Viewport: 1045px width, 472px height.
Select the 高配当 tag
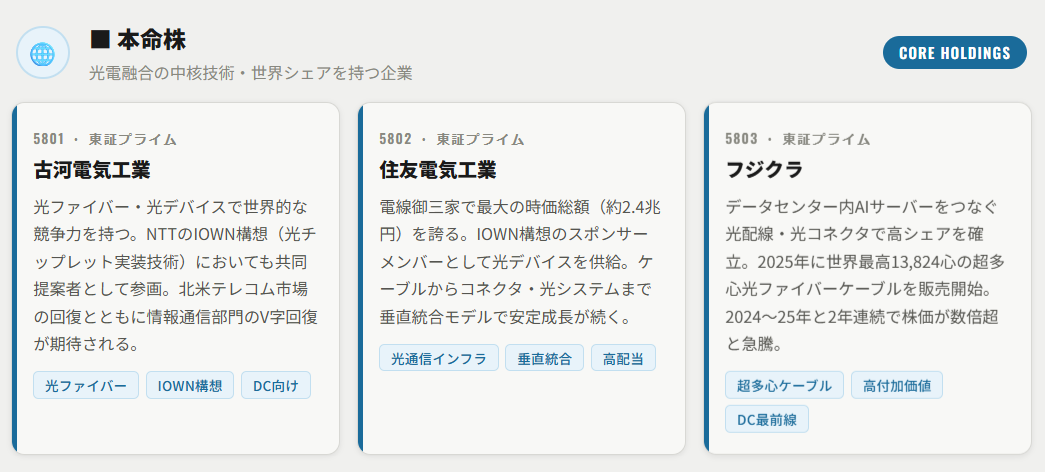[623, 358]
